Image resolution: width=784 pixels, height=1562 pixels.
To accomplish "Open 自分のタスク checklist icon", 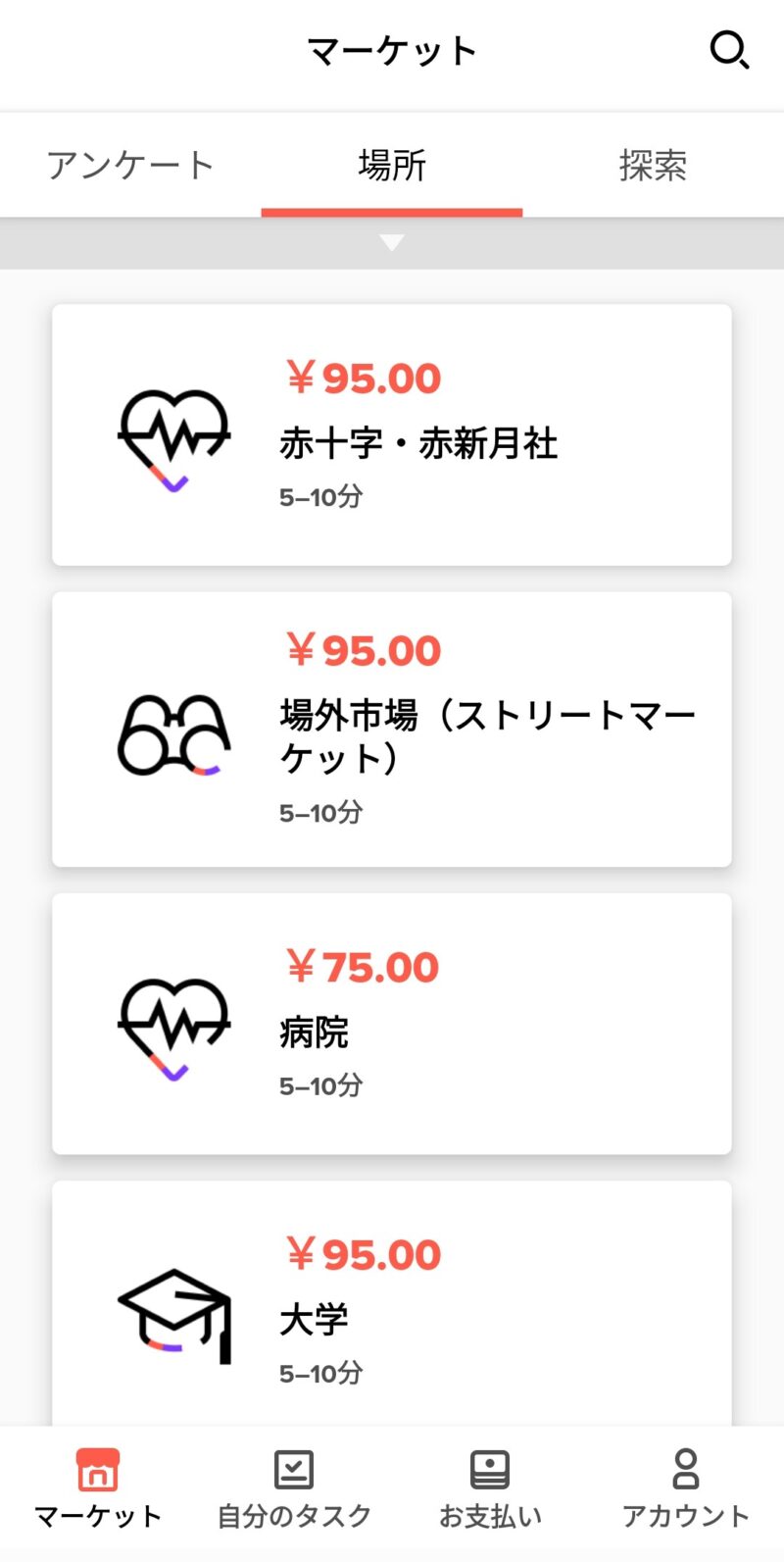I will (294, 1469).
